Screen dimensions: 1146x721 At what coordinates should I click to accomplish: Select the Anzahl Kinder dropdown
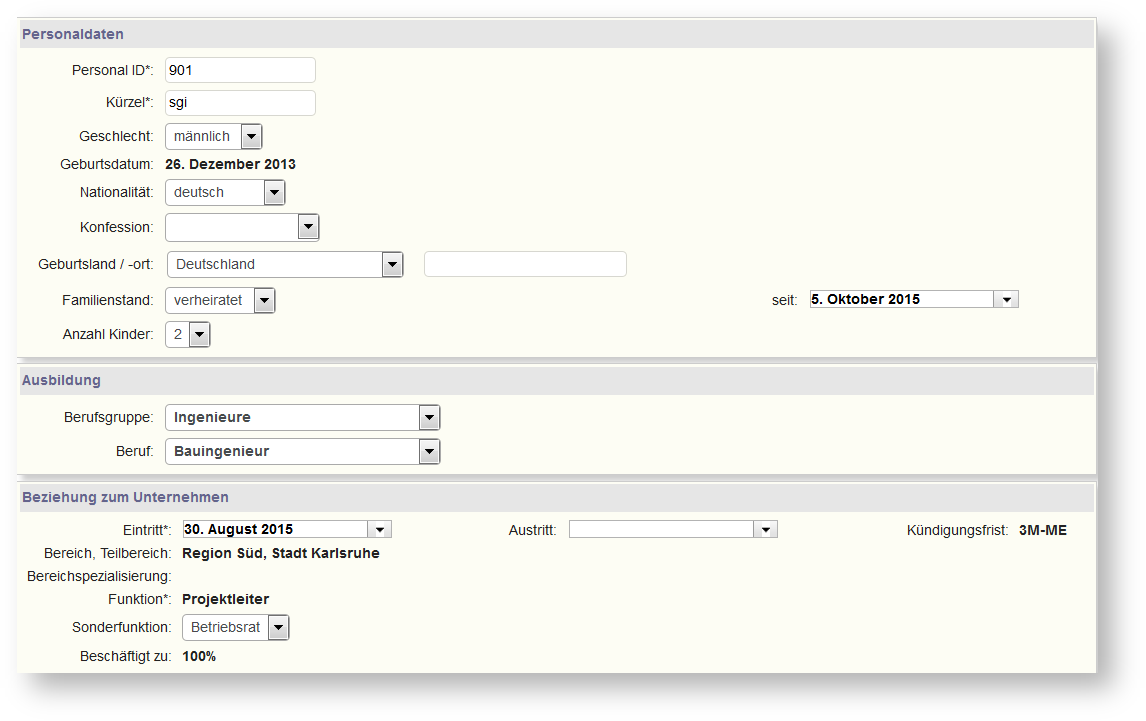(199, 335)
